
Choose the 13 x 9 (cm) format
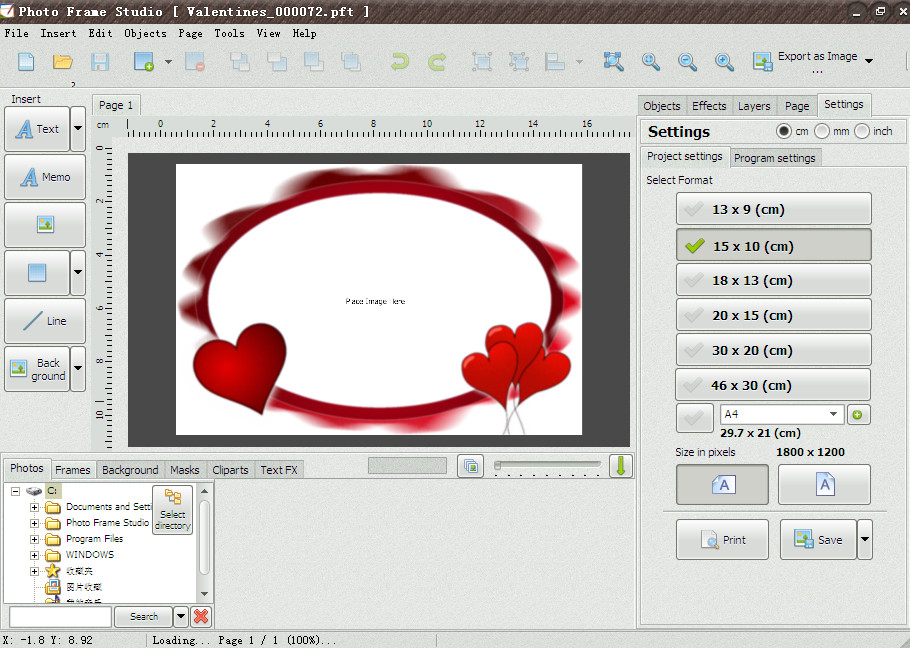(773, 209)
